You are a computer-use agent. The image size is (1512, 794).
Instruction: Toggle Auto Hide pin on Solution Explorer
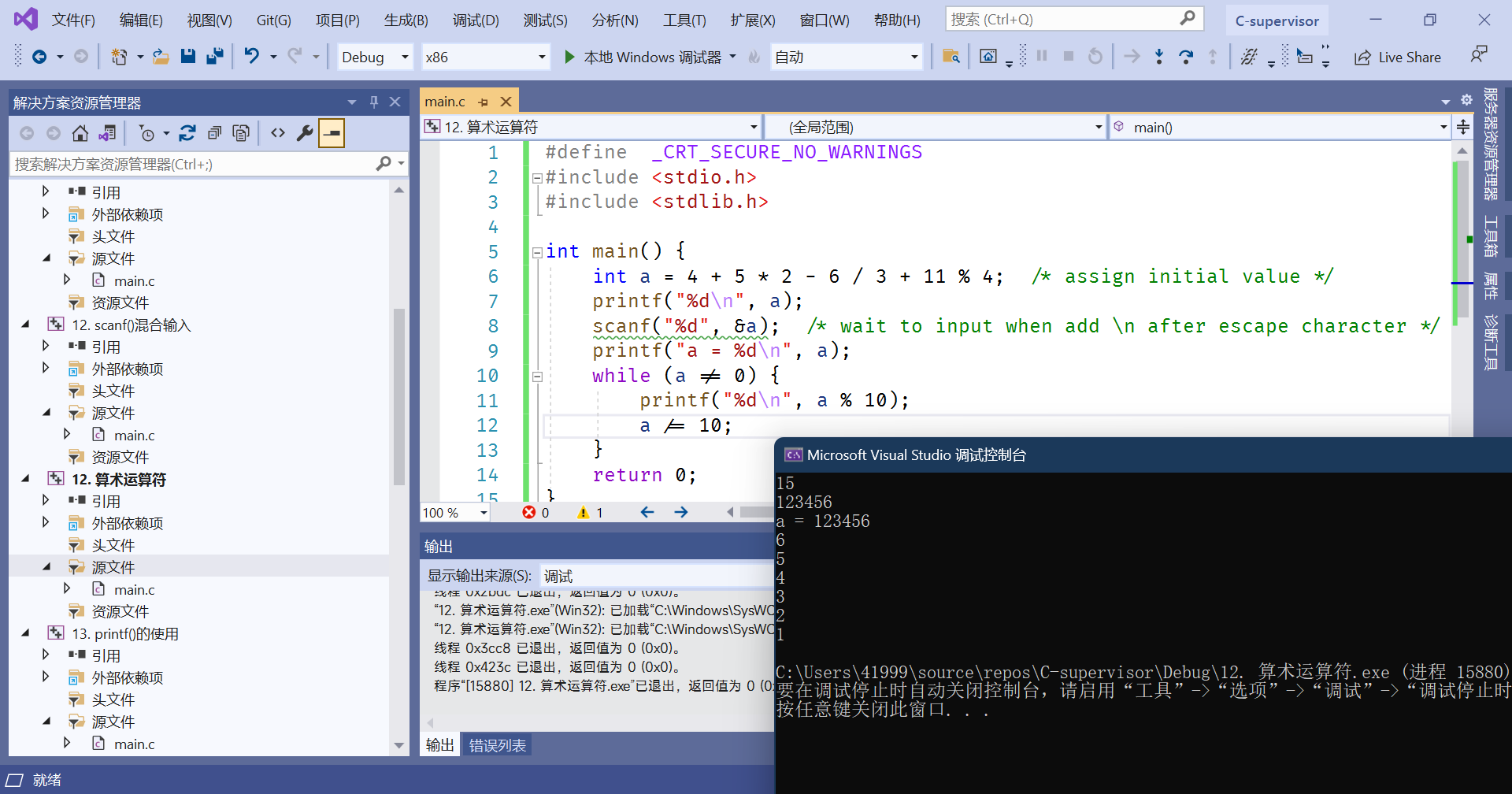pyautogui.click(x=374, y=102)
